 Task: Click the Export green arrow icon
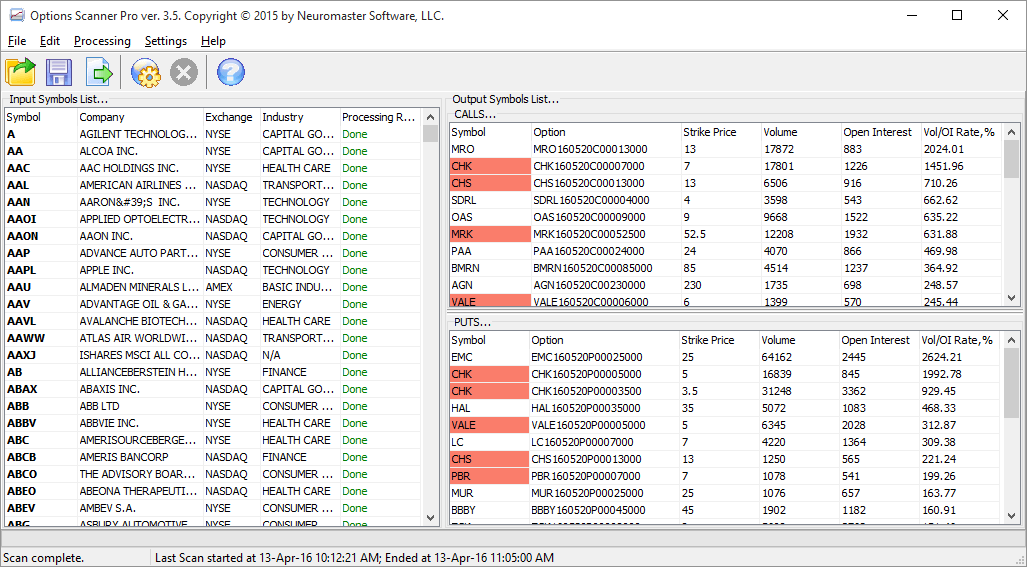100,72
